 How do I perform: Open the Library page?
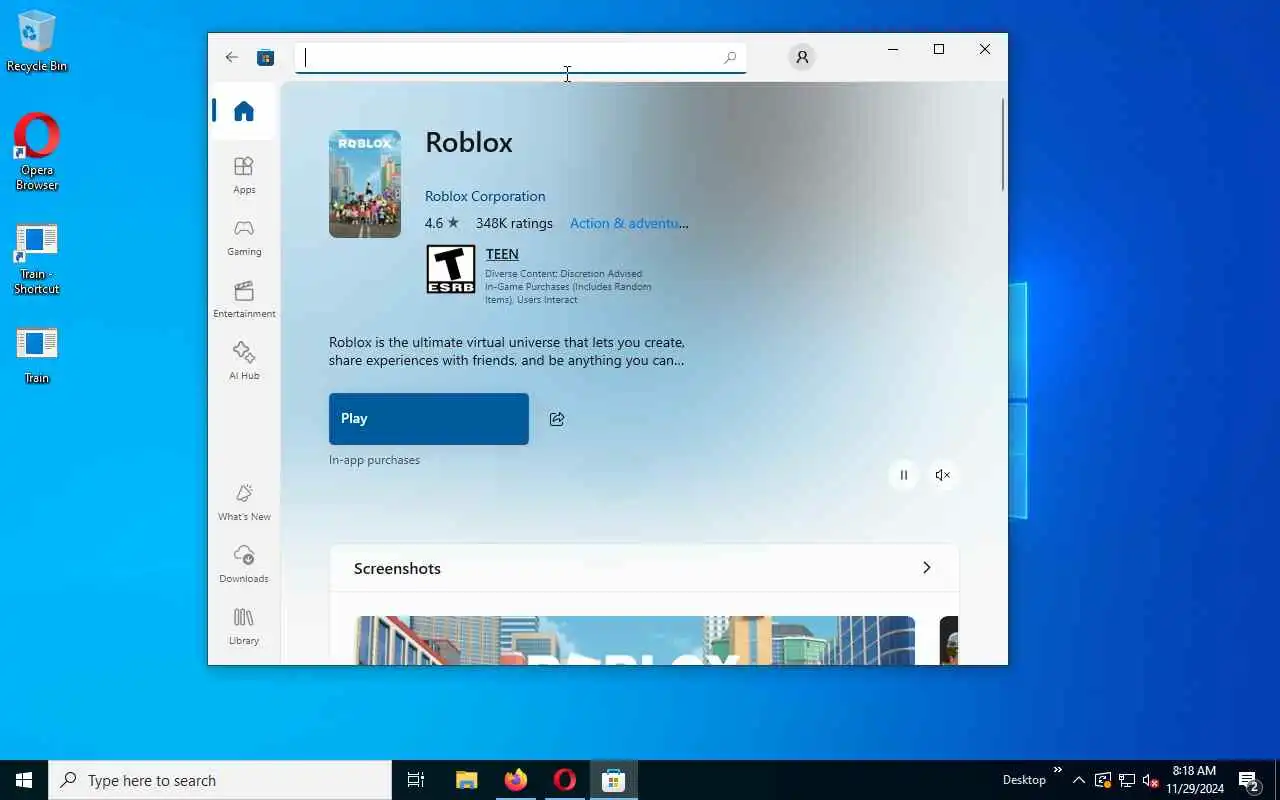tap(244, 626)
